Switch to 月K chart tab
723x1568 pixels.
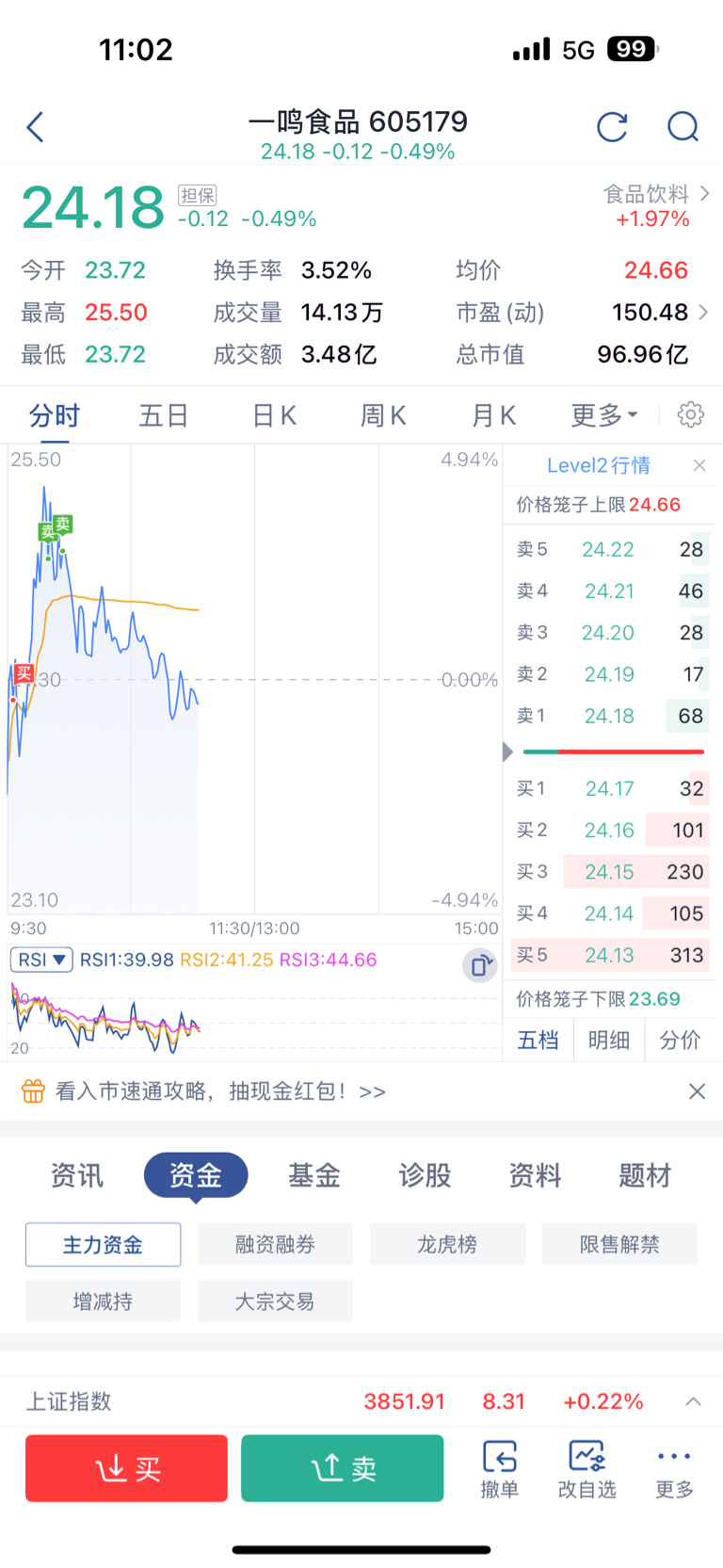point(494,415)
